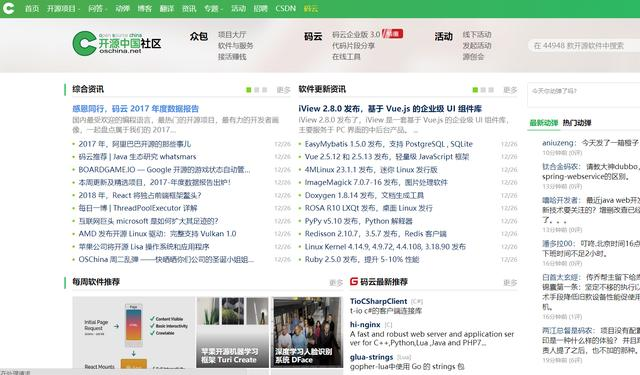Viewport: 640px width, 375px height.
Task: Open the 码云企业版 3.0 link
Action: (x=356, y=34)
